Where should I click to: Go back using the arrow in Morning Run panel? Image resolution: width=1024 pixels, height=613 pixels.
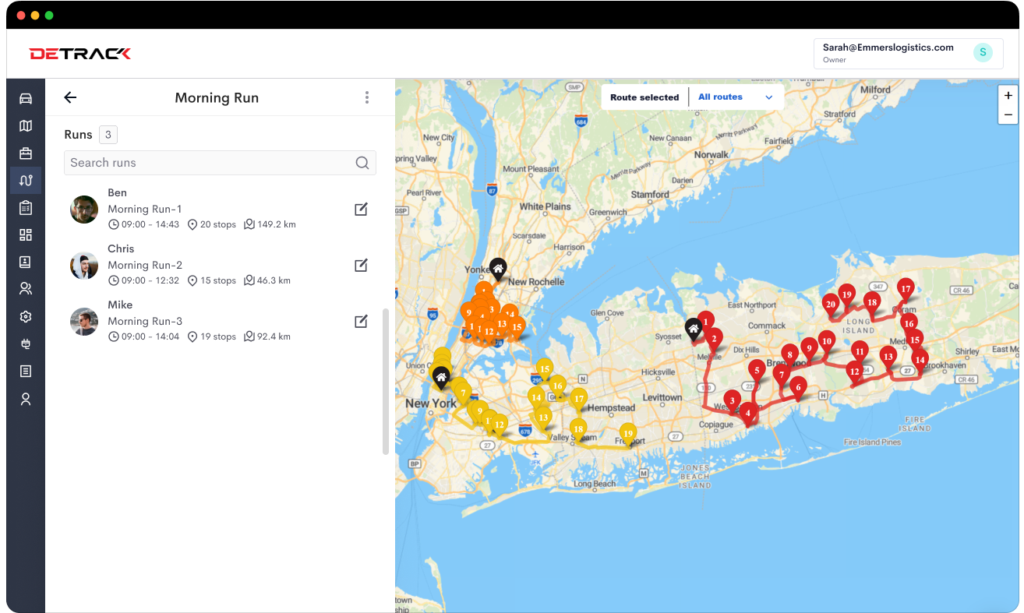pos(69,97)
